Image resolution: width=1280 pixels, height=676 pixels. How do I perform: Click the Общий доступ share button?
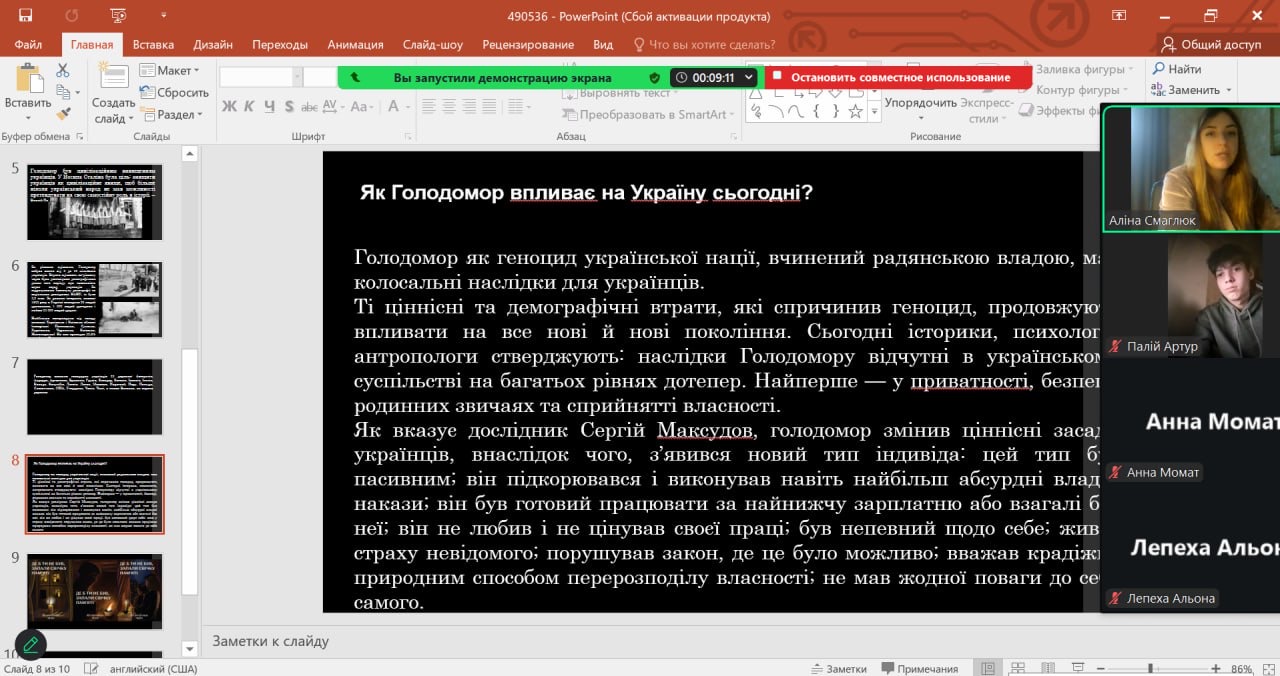click(x=1211, y=44)
